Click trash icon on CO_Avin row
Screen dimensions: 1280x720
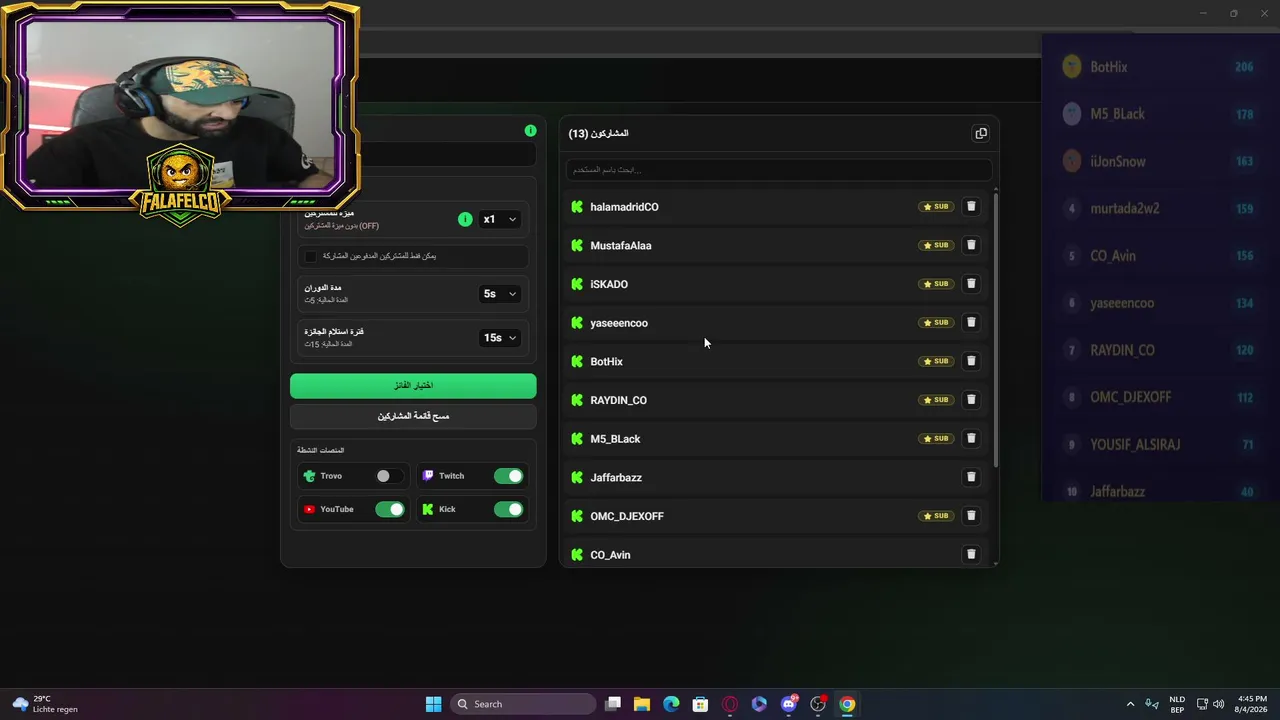pos(971,555)
